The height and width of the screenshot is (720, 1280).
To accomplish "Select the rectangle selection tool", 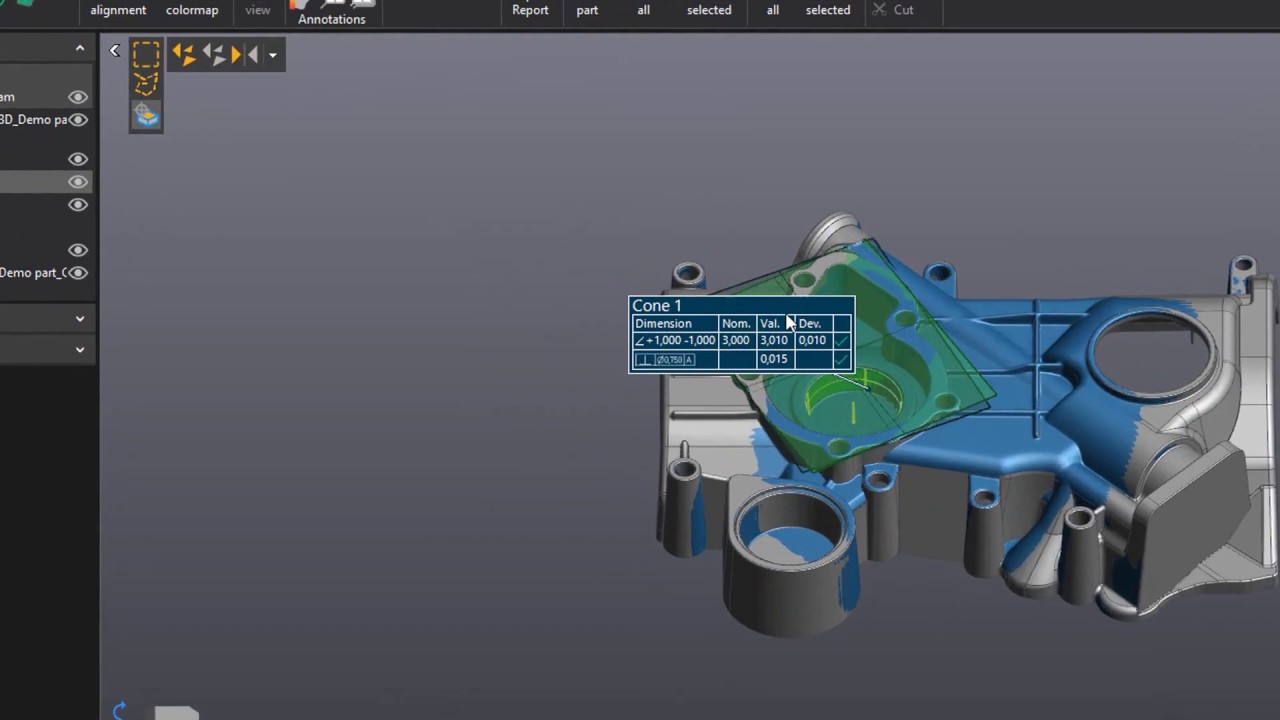I will pos(146,53).
